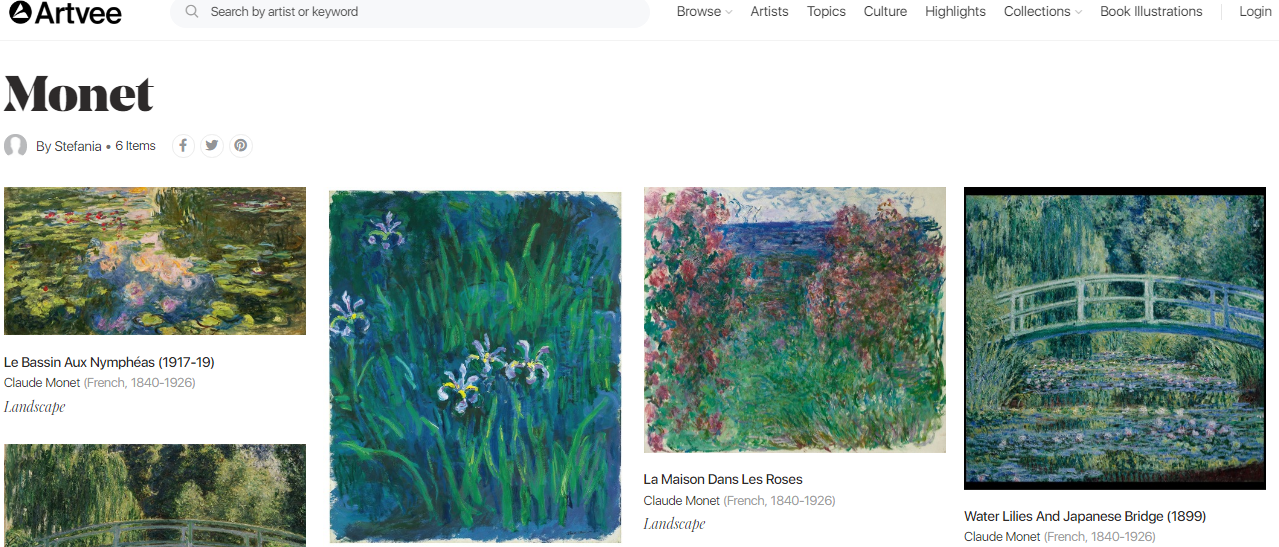Share collection on Twitter
This screenshot has height=547, width=1279.
212,146
